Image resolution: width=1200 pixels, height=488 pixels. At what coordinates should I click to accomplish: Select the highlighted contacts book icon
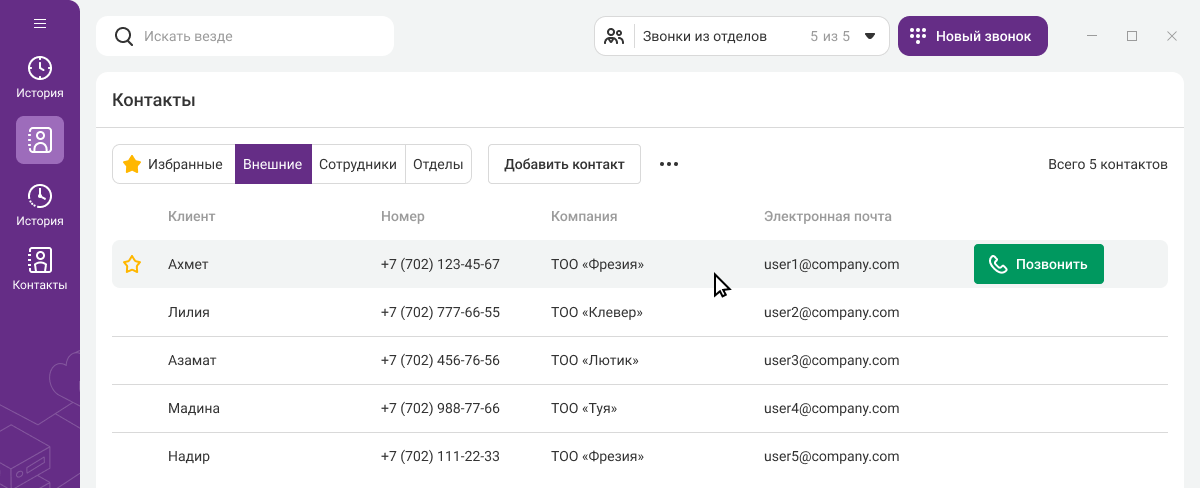pos(40,140)
